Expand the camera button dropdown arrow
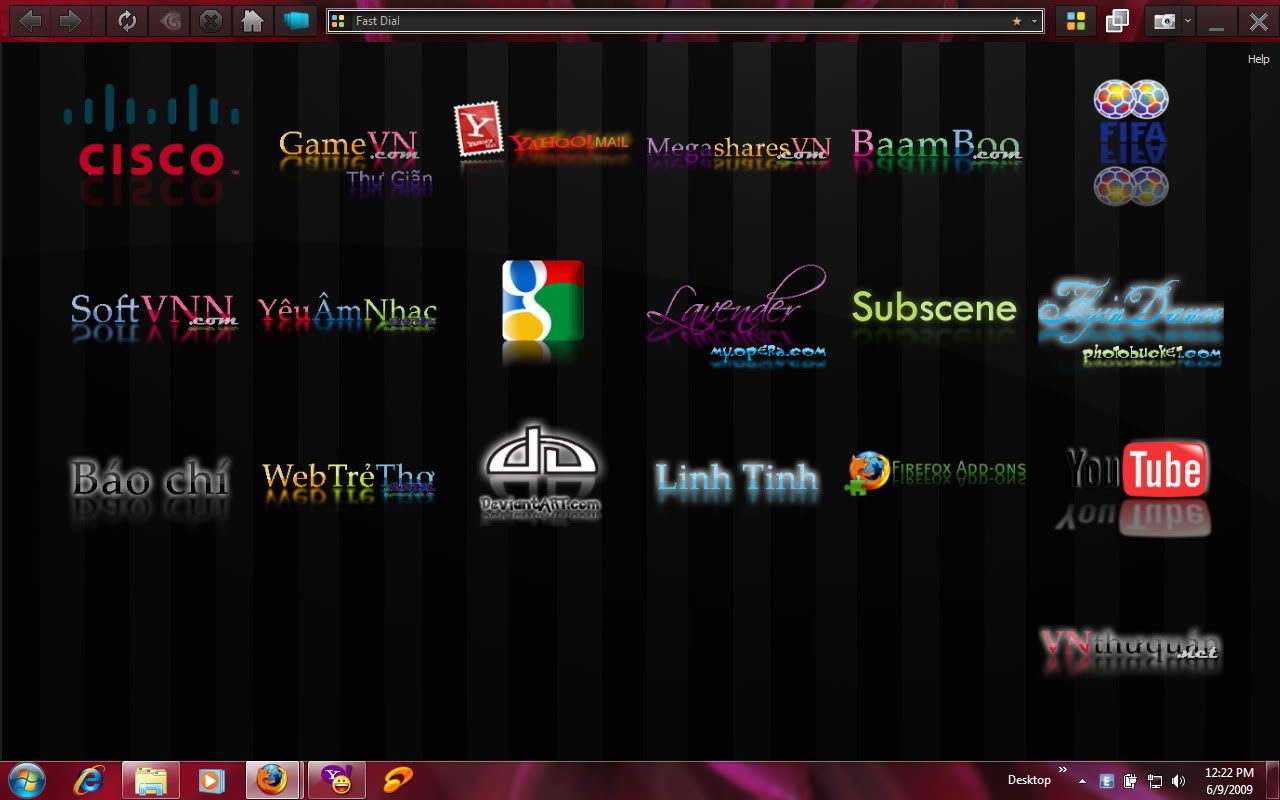 pos(1187,21)
